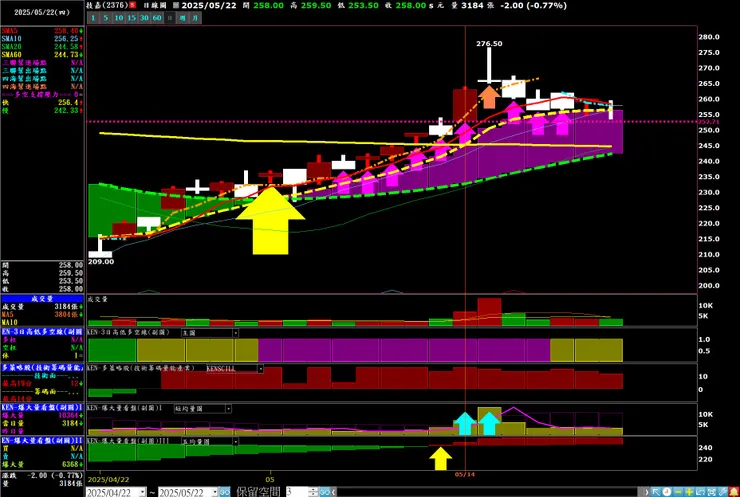Click the resize chart icon in bottom toolbar
Viewport: 740px width, 497px height.
coord(700,492)
